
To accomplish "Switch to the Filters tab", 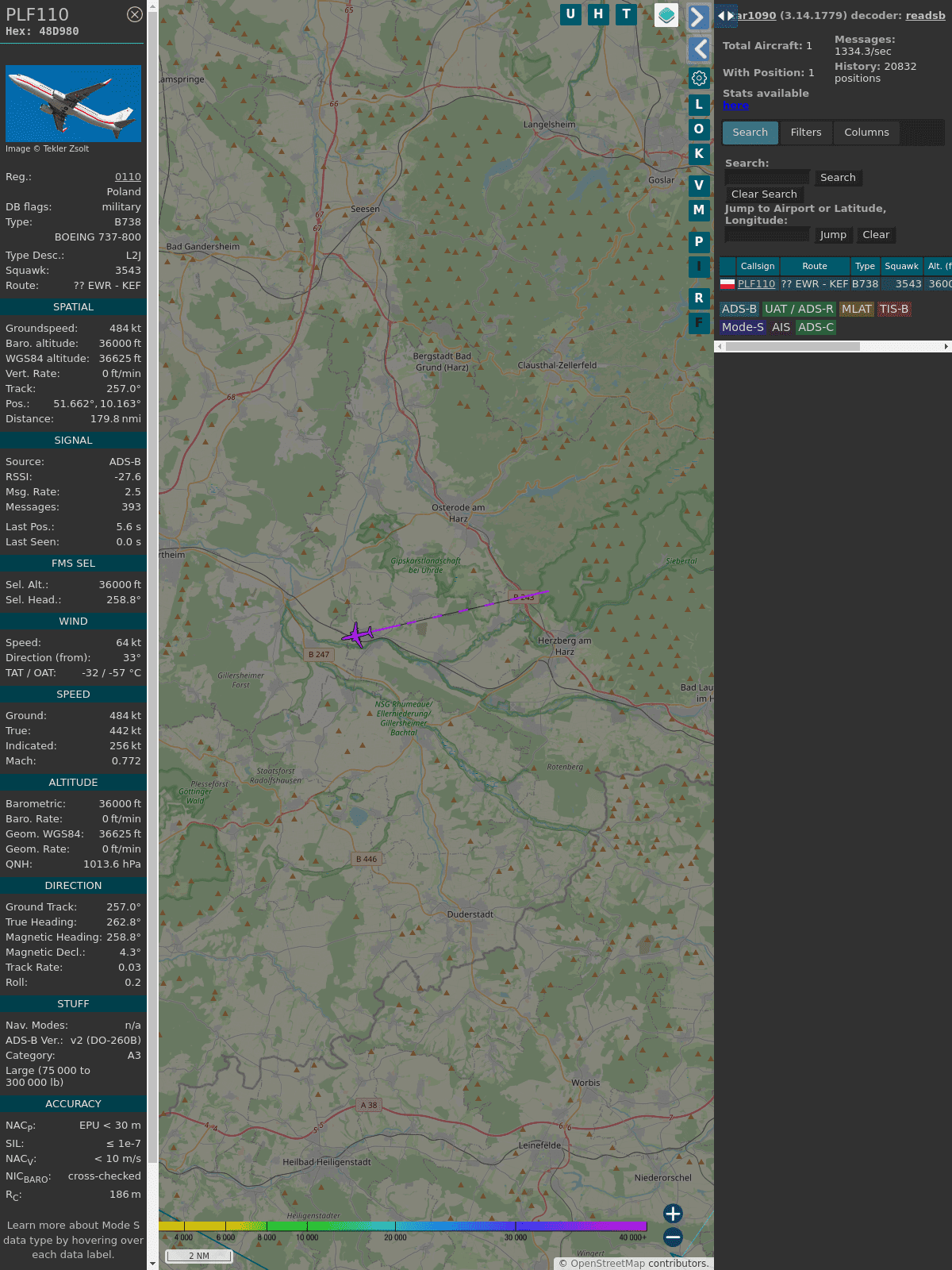I will pos(806,133).
